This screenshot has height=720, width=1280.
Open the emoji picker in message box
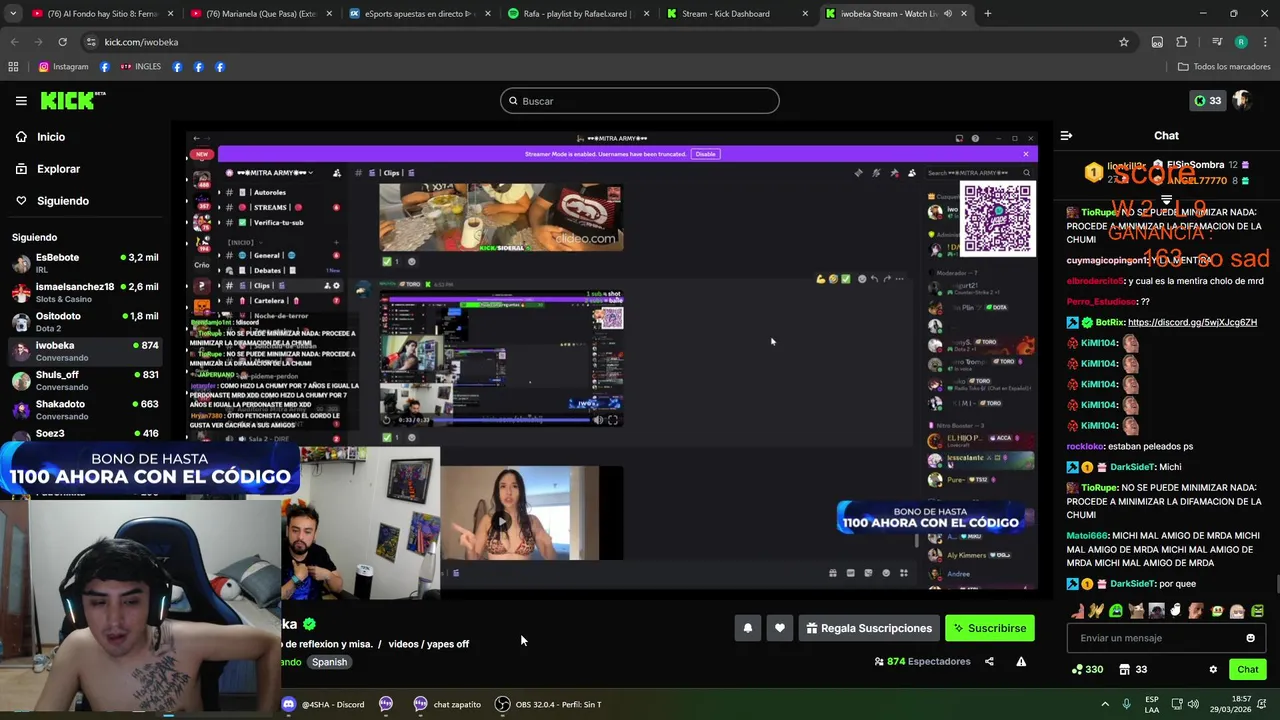1250,638
